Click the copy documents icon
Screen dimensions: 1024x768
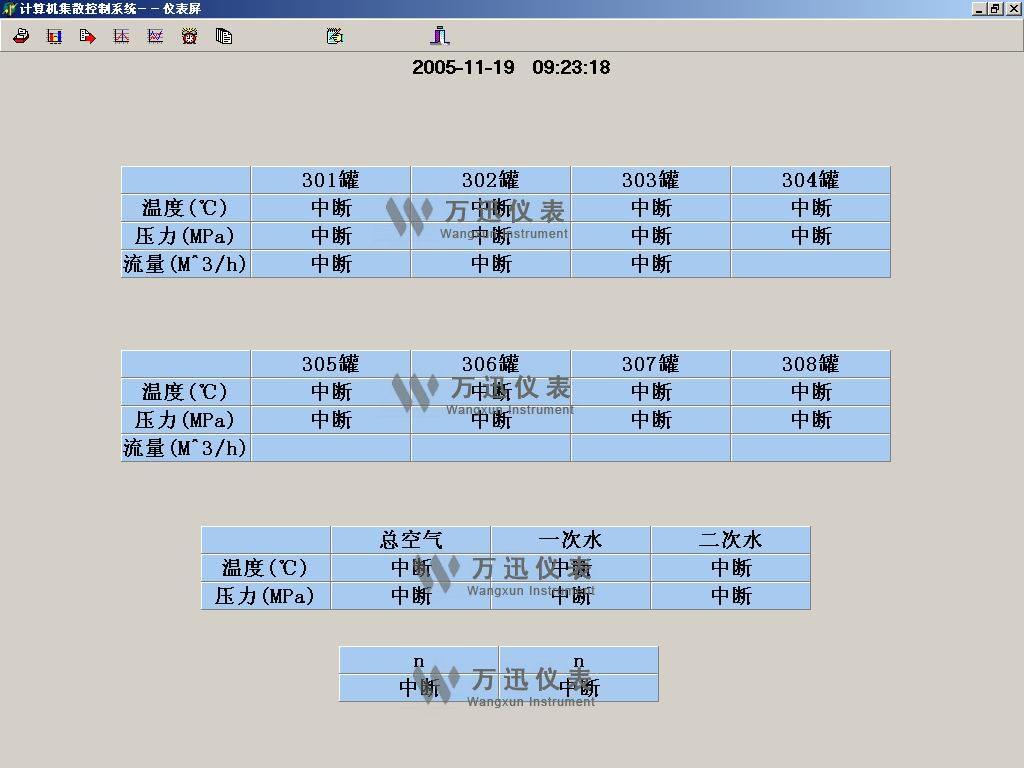point(224,36)
